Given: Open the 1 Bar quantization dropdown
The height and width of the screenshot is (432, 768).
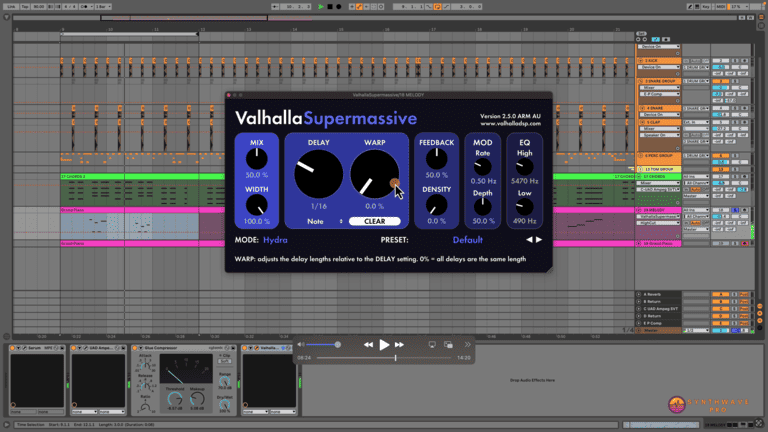Looking at the screenshot, I should (x=103, y=7).
